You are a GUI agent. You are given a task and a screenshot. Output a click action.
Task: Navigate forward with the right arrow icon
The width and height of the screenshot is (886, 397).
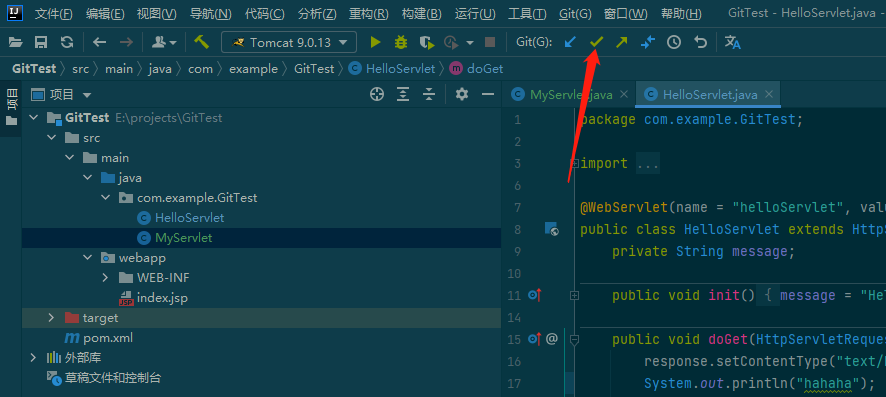tap(126, 42)
